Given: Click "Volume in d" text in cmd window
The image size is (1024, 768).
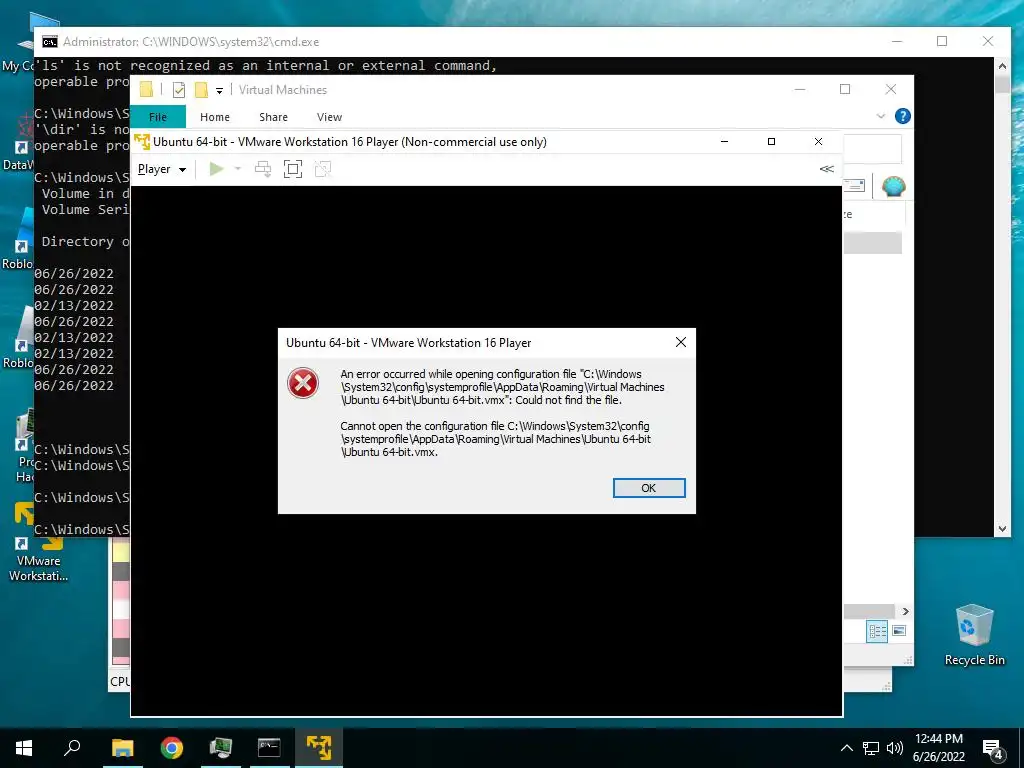Looking at the screenshot, I should click(86, 193).
